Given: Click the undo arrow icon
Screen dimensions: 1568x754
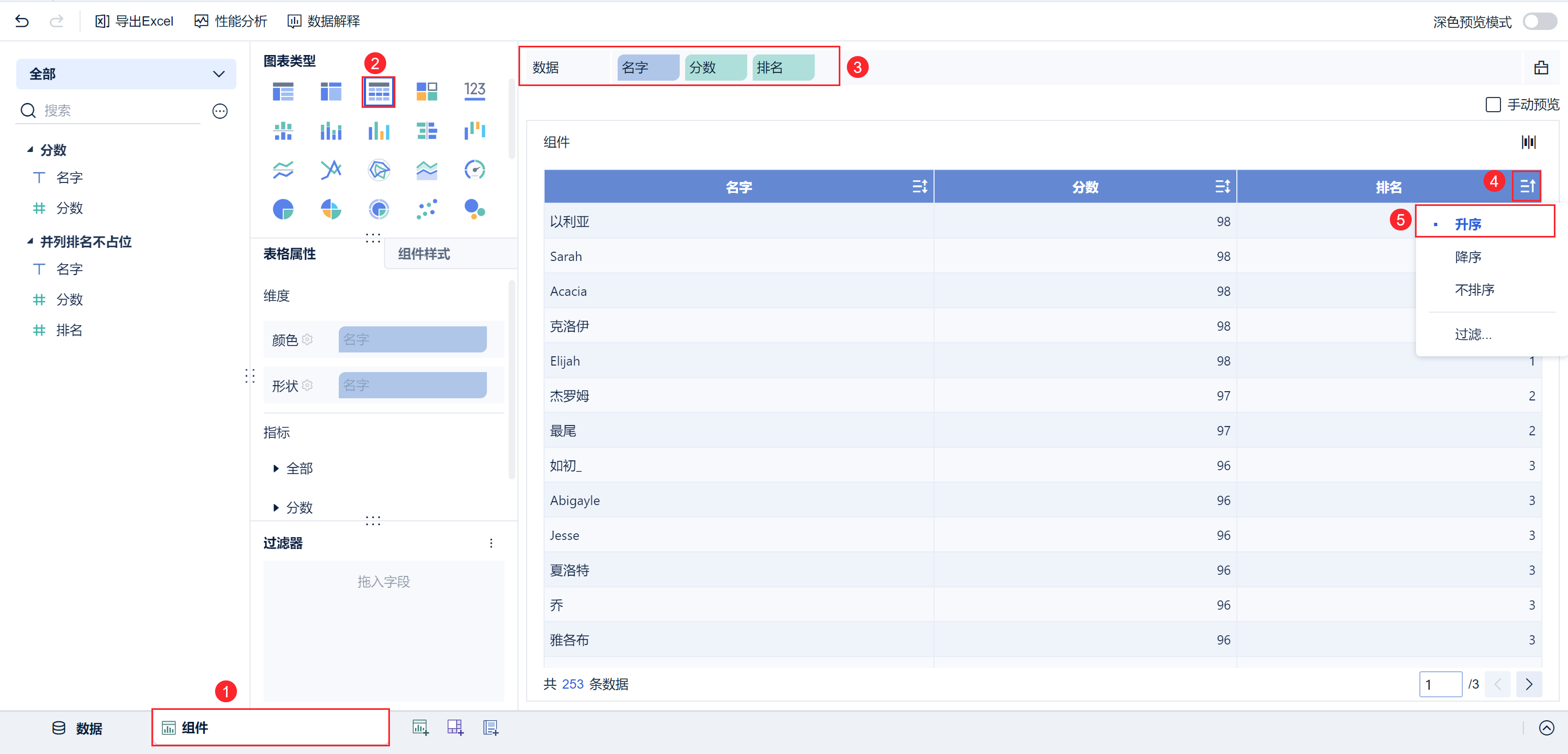Looking at the screenshot, I should [22, 21].
